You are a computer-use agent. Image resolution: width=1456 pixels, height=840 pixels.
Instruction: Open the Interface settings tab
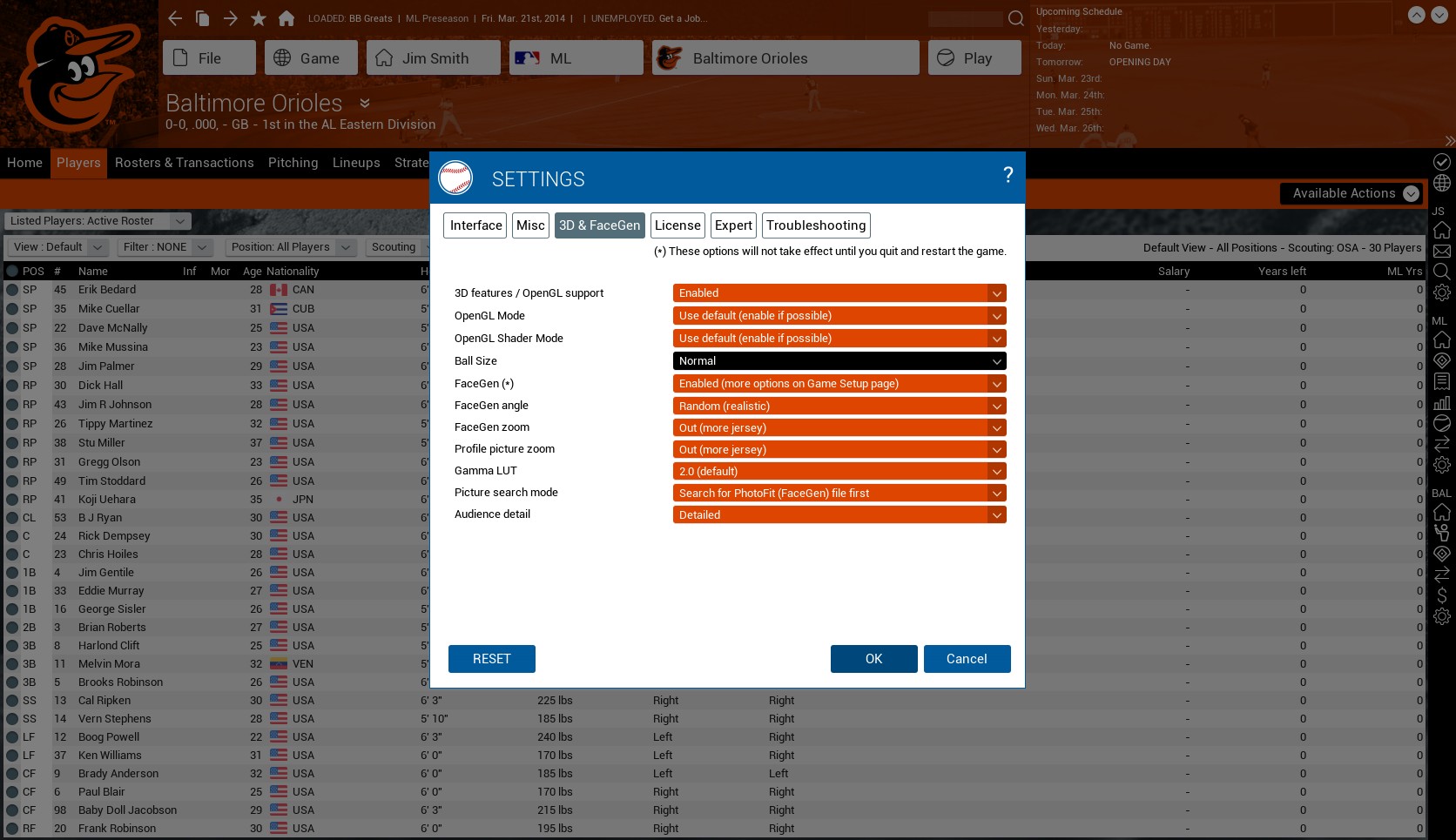pyautogui.click(x=475, y=225)
